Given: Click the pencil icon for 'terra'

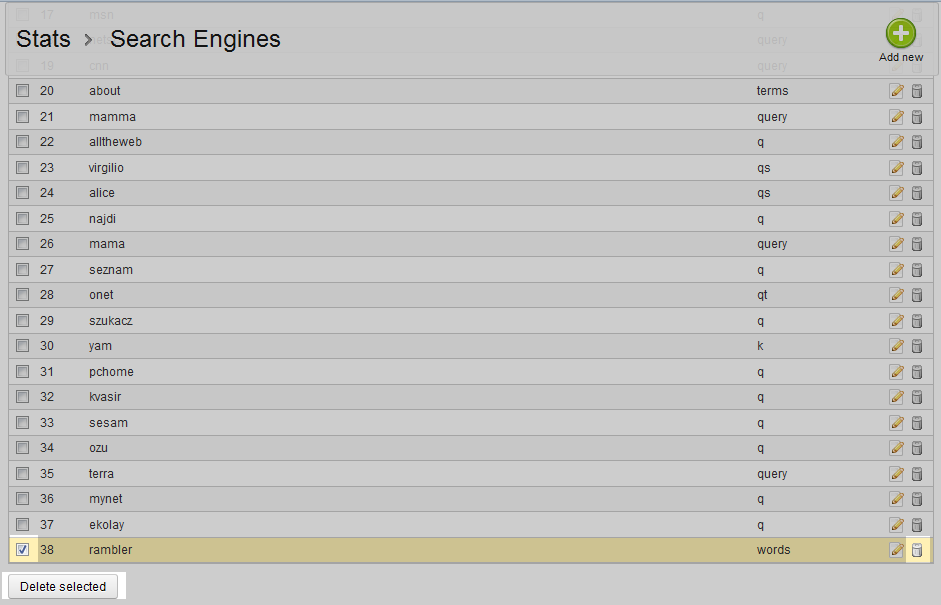Looking at the screenshot, I should point(896,474).
